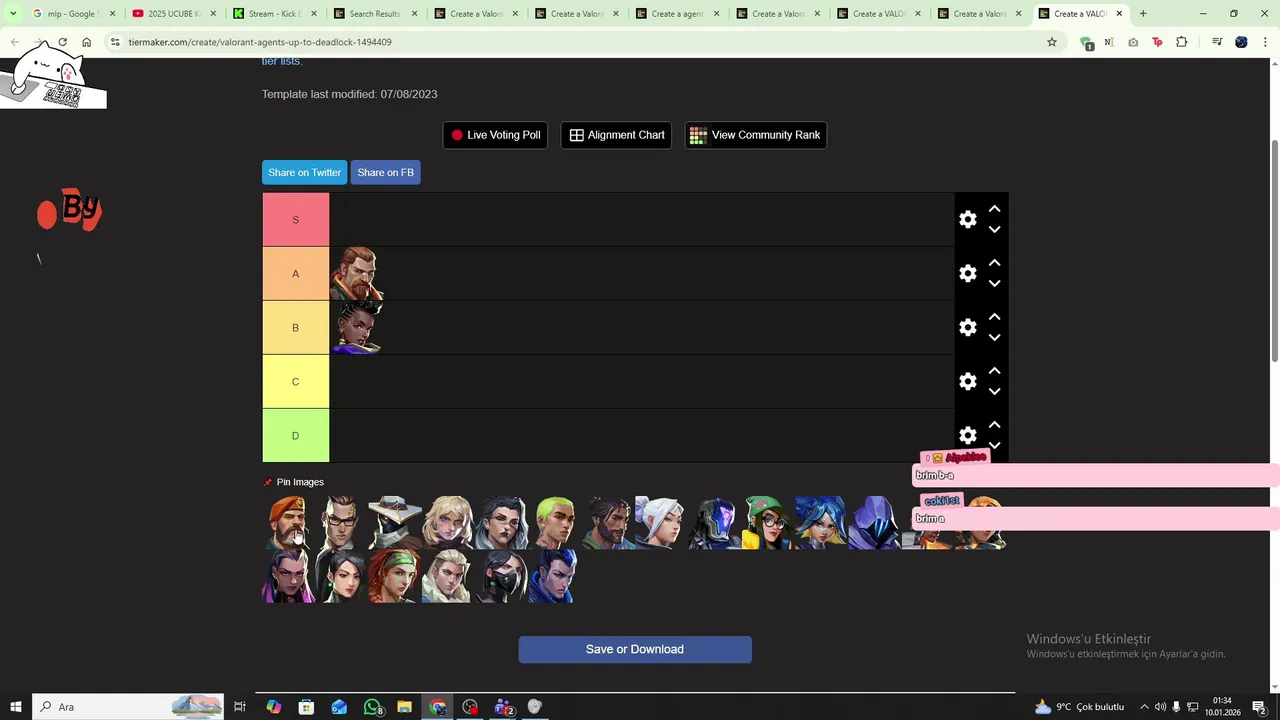Pick Neon with blue hair
This screenshot has height=720, width=1280.
pos(820,522)
